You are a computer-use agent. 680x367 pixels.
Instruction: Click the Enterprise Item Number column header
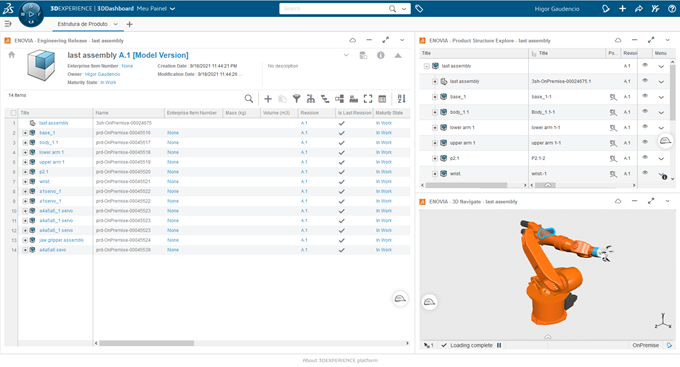(192, 113)
